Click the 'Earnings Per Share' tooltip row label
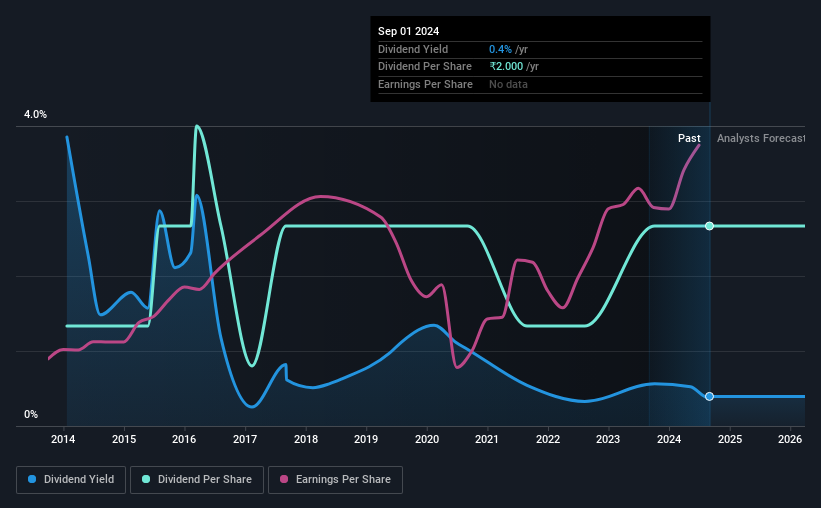This screenshot has width=821, height=508. coord(425,84)
